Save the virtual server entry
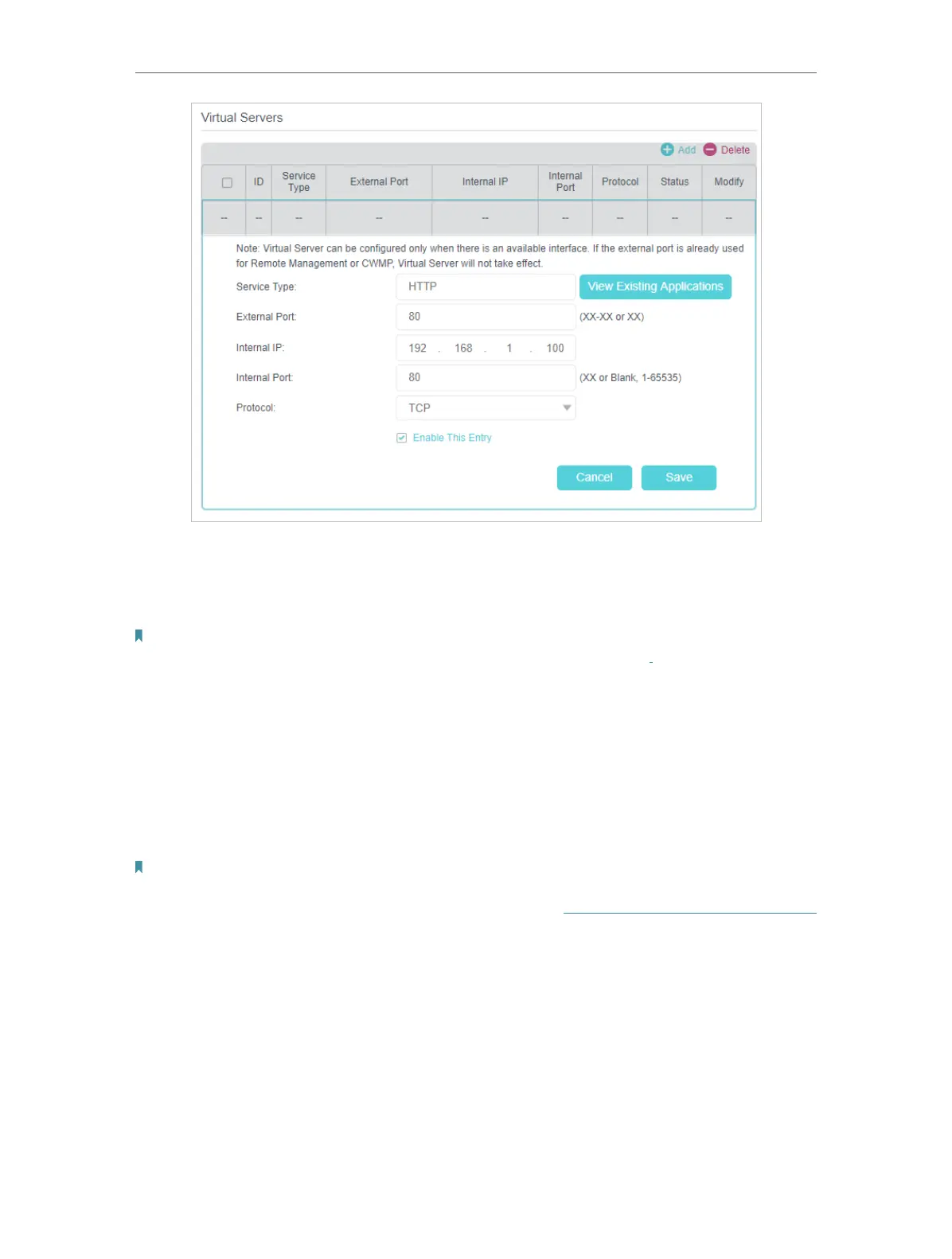952x1259 pixels. (x=679, y=477)
